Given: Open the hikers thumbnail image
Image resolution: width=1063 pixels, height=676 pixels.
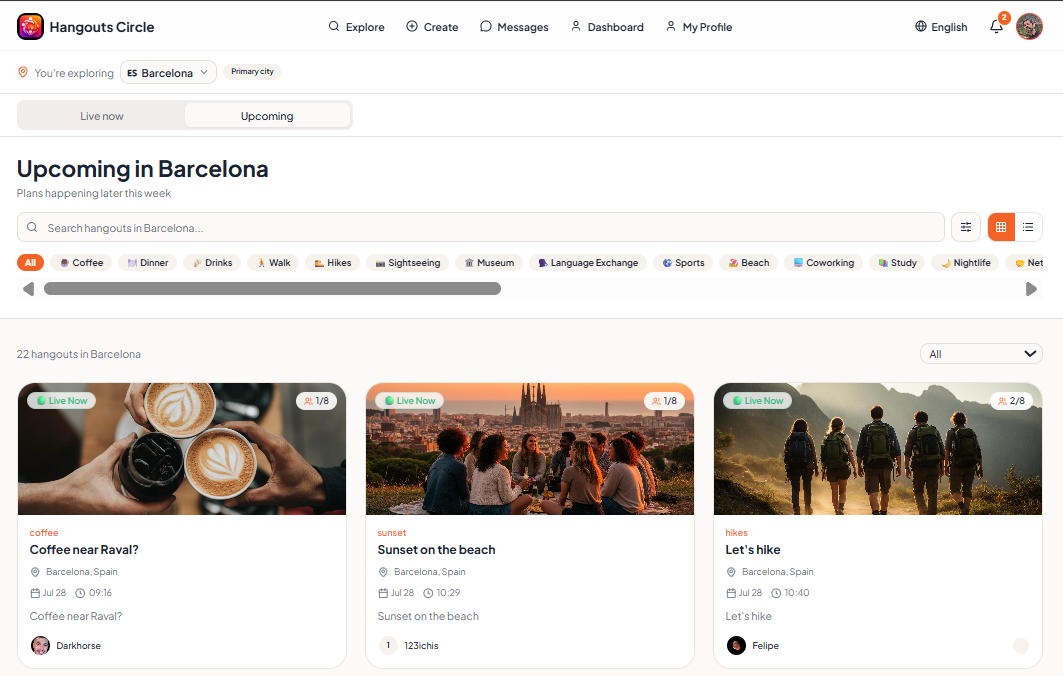Looking at the screenshot, I should [878, 449].
